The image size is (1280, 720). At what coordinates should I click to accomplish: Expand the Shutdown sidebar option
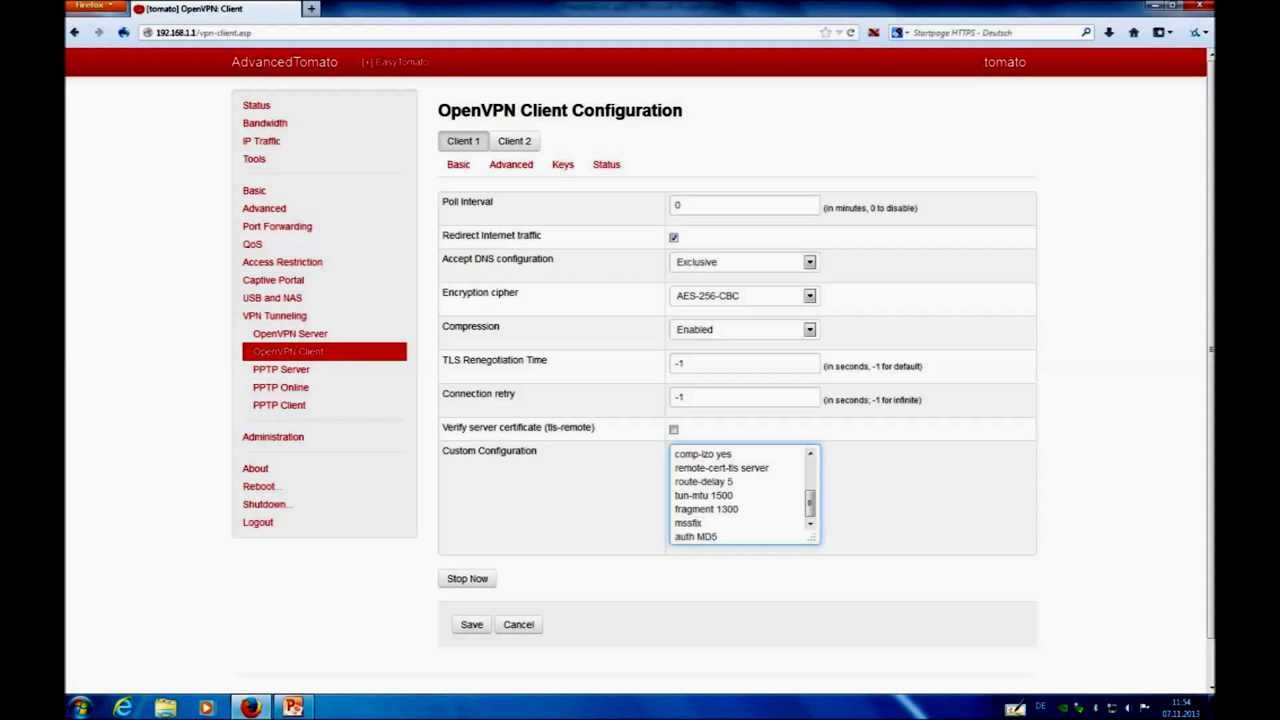tap(265, 504)
